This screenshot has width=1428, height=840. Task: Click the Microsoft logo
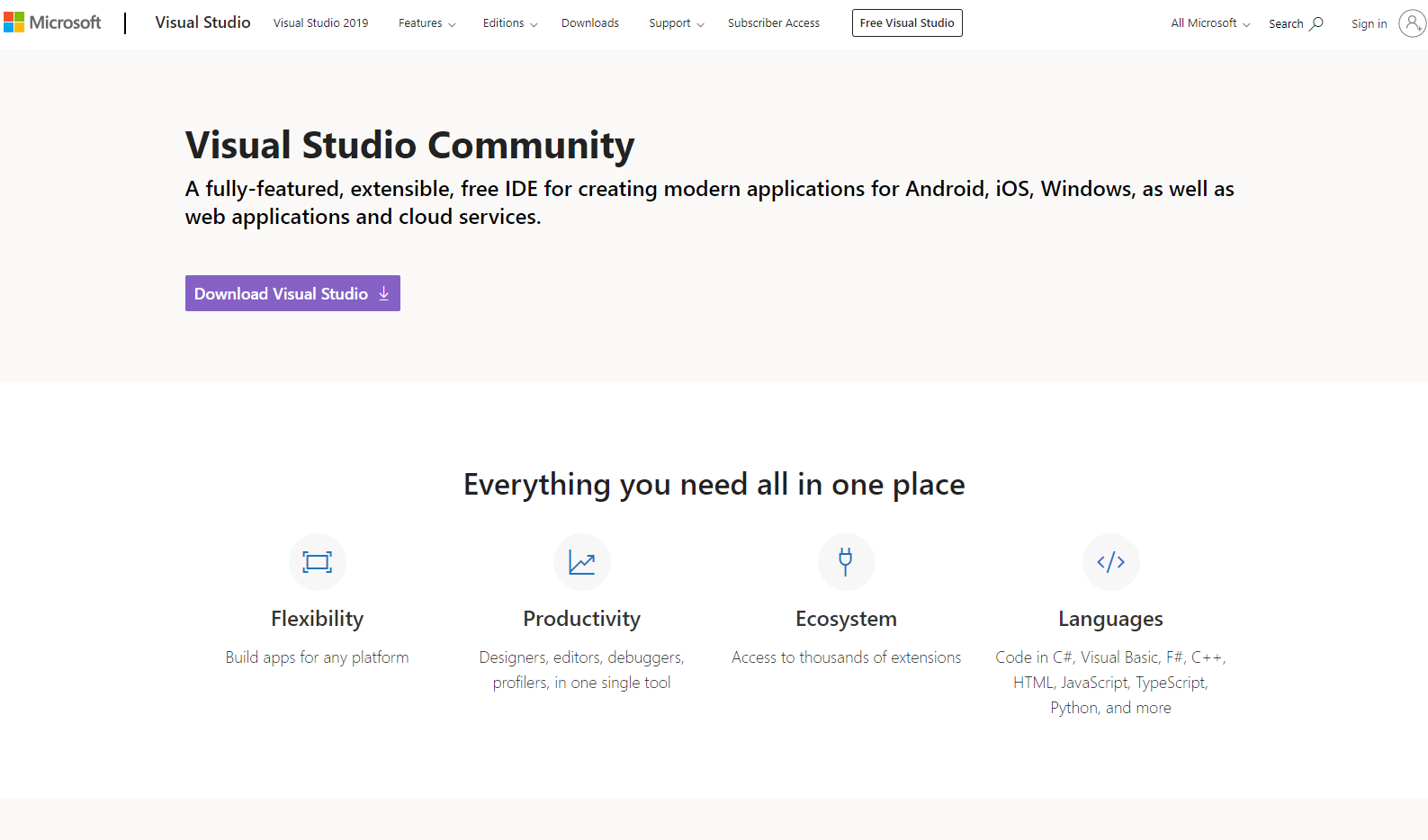click(x=52, y=22)
